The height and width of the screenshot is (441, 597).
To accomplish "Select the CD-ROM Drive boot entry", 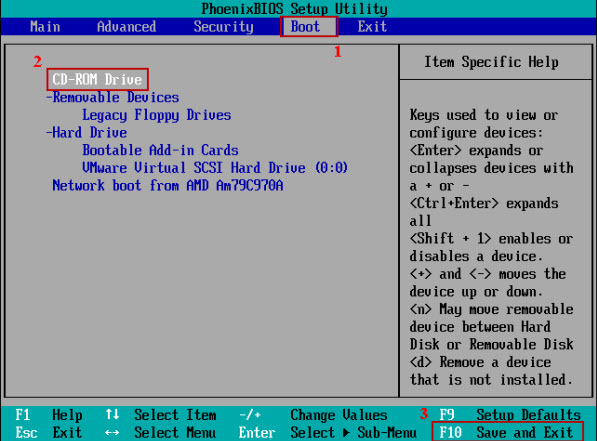I will (x=97, y=79).
